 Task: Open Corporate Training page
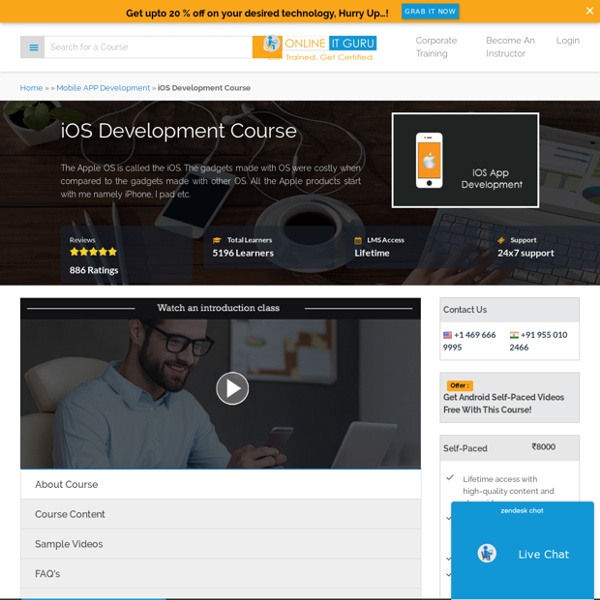pyautogui.click(x=436, y=47)
